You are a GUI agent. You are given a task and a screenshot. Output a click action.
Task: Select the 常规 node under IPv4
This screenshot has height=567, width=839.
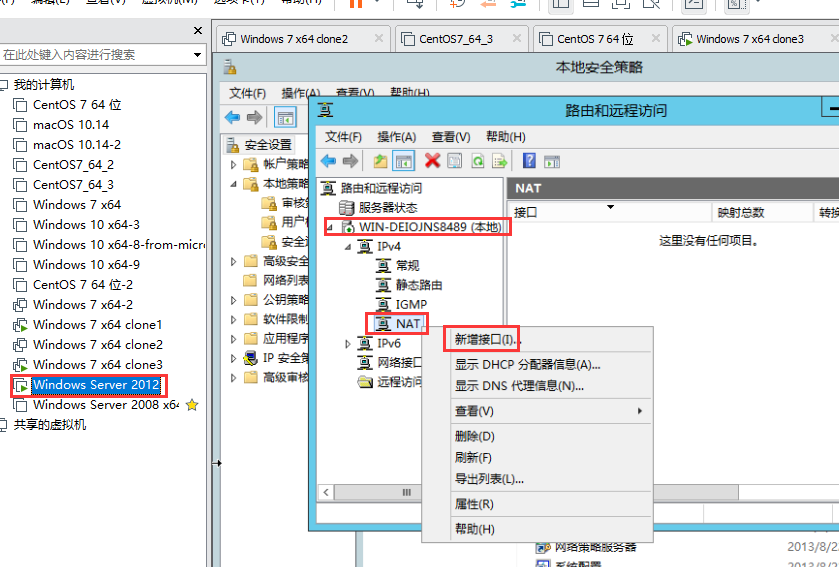point(407,265)
